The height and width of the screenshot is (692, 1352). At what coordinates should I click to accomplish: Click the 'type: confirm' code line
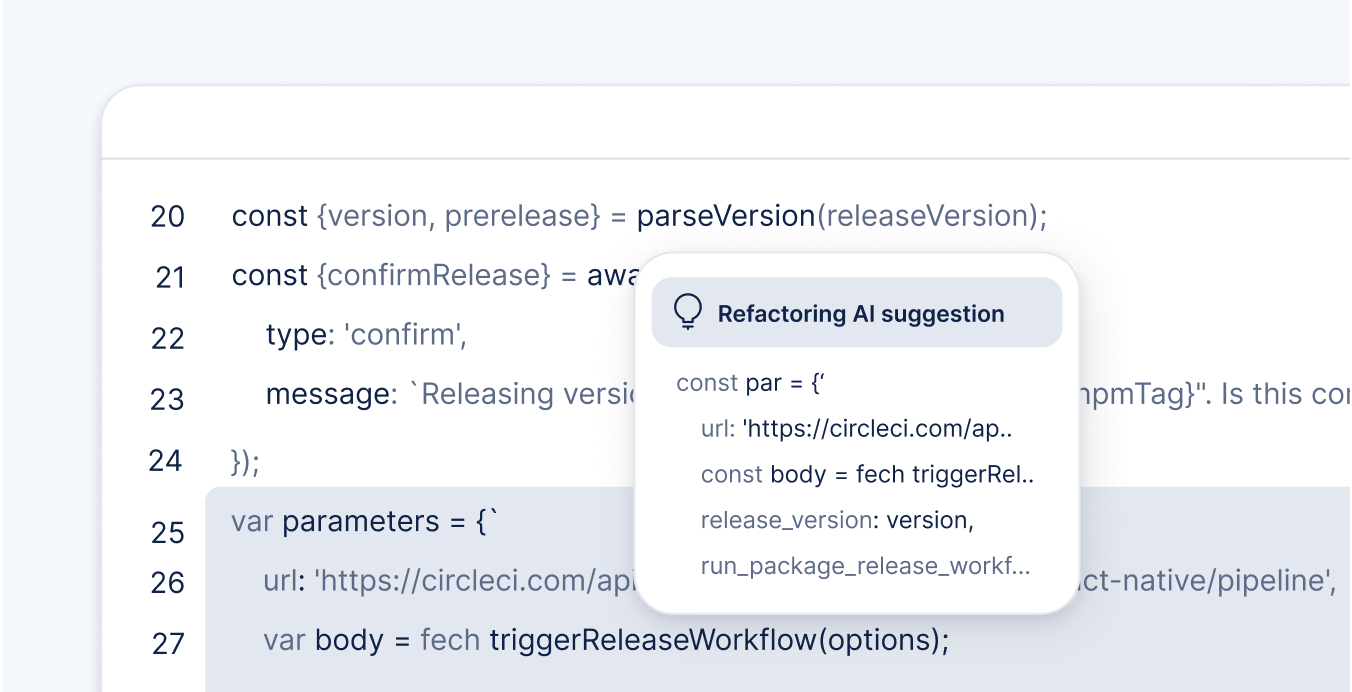(x=366, y=335)
